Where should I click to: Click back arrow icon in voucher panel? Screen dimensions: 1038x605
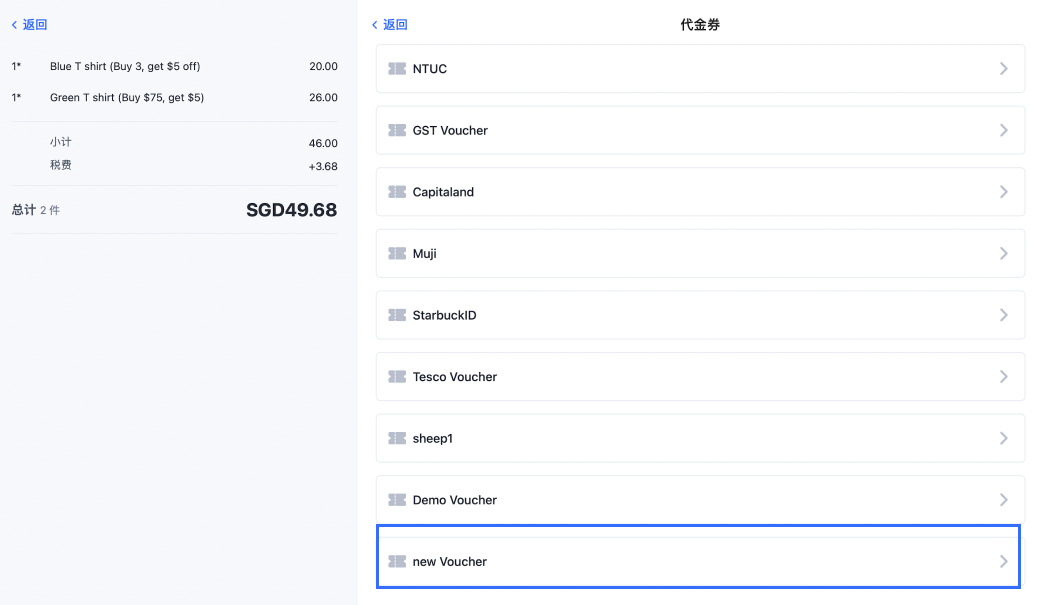375,24
